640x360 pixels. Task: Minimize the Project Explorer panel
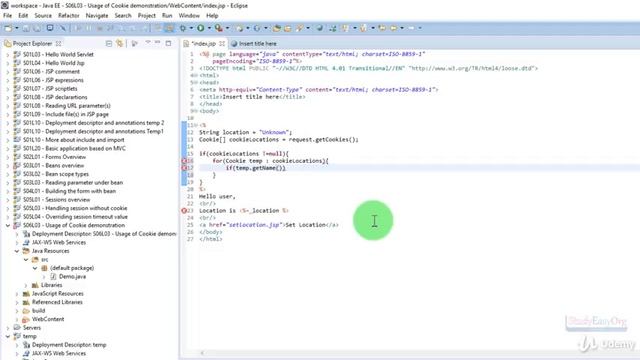[158, 43]
